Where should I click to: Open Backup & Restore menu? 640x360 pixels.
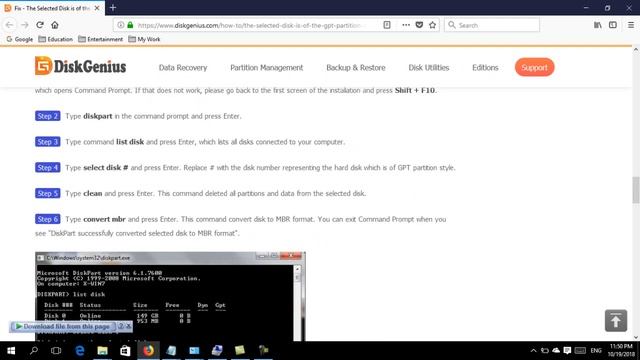click(356, 68)
